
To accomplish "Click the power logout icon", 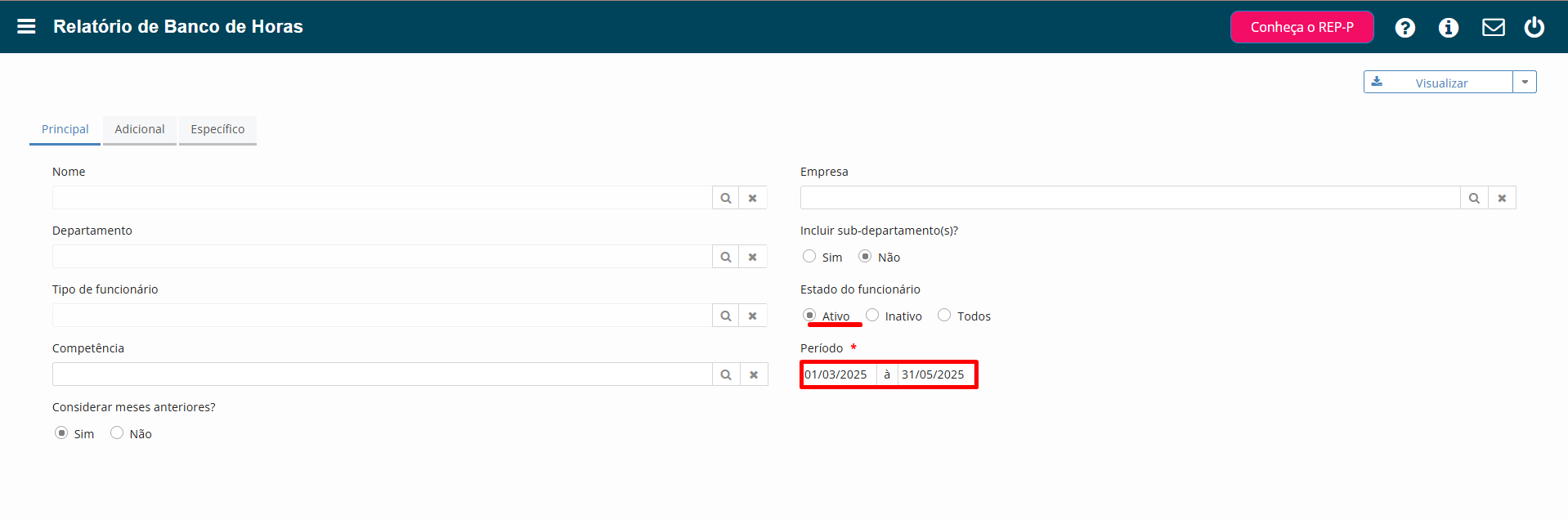I will click(1534, 27).
